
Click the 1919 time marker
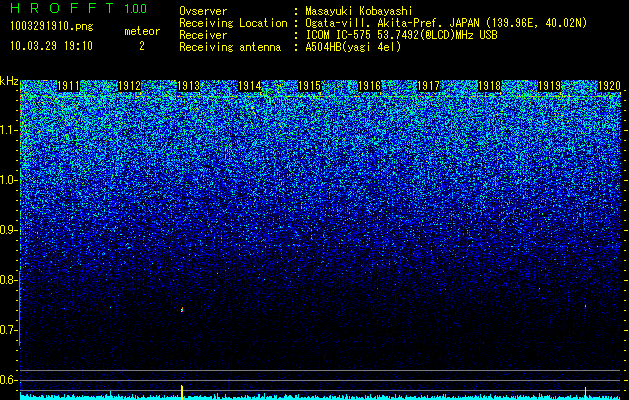coord(549,86)
